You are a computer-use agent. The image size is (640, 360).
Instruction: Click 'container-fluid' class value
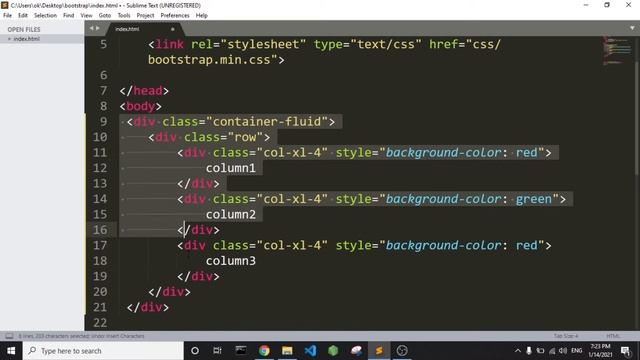click(267, 122)
